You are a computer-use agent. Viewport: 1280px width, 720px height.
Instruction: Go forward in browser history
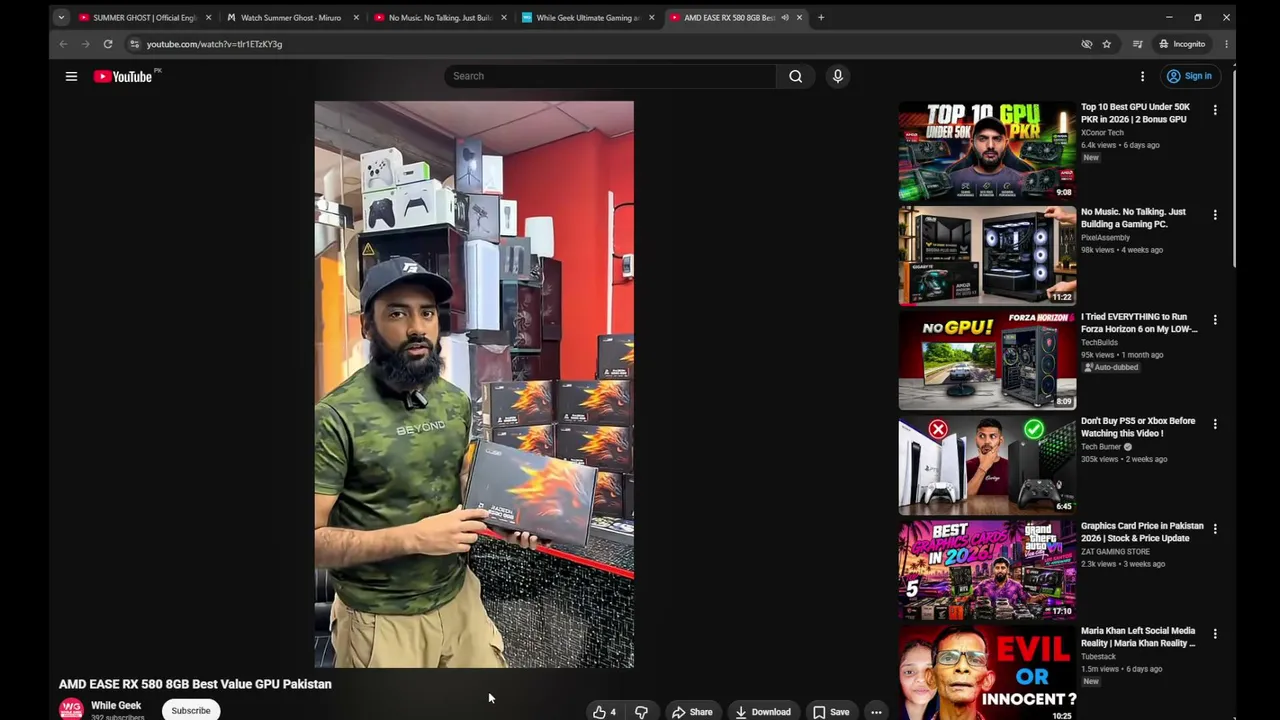(x=85, y=44)
